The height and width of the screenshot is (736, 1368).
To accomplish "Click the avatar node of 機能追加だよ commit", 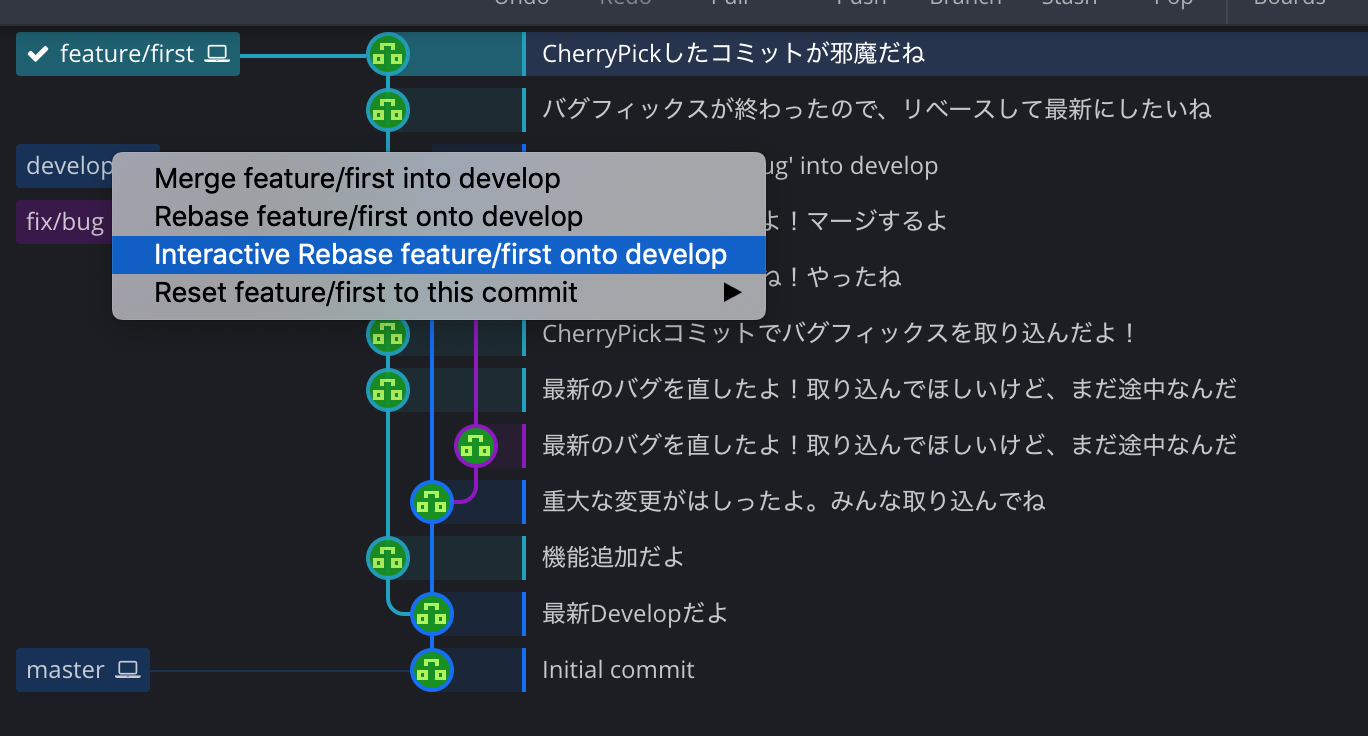I will tap(387, 558).
